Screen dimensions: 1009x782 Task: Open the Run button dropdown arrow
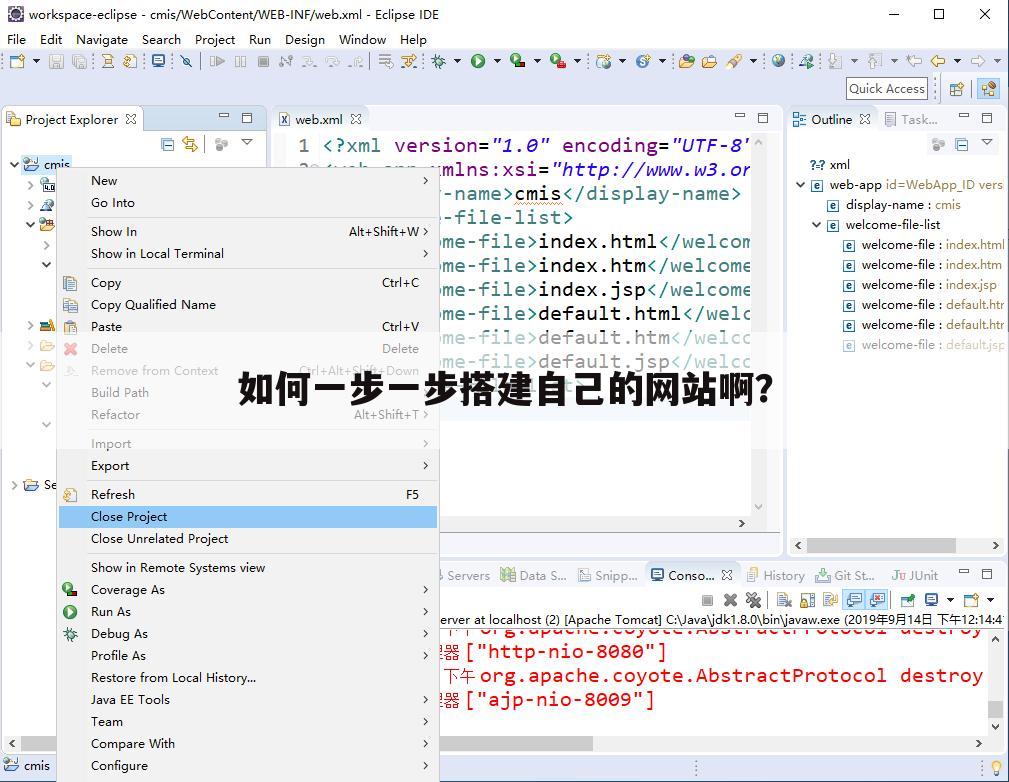(x=497, y=61)
